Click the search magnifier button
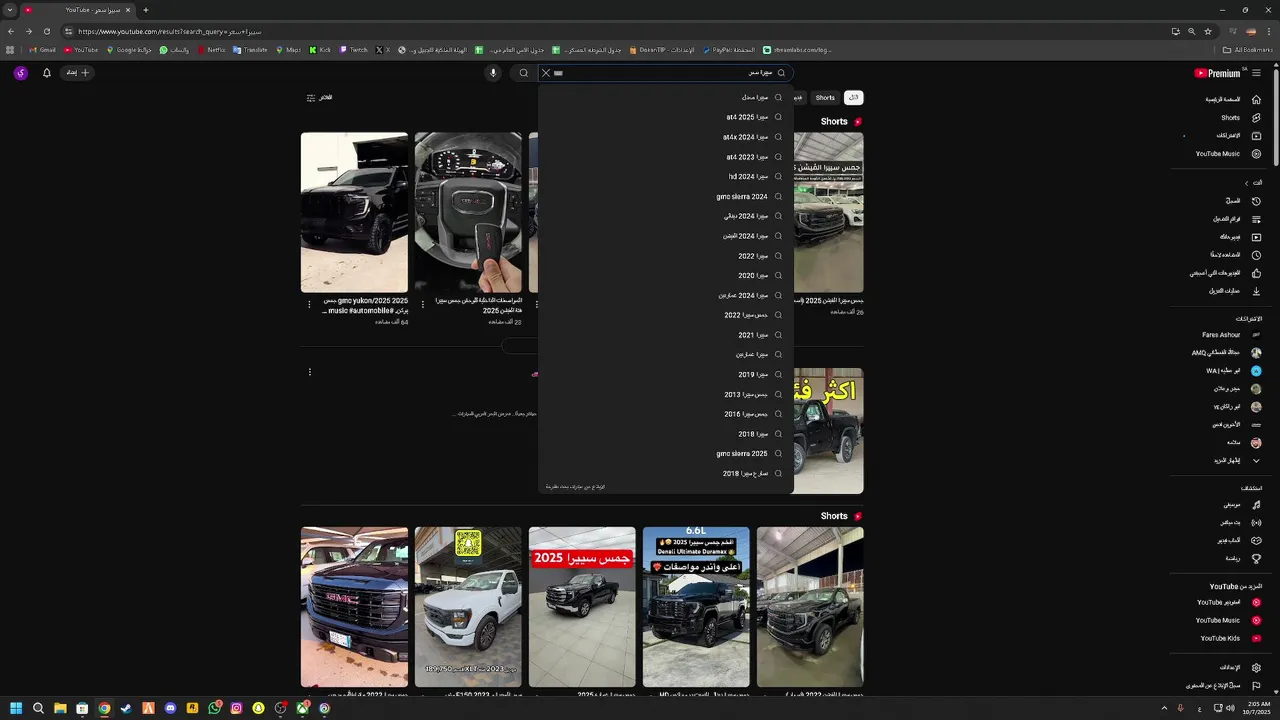 pyautogui.click(x=523, y=73)
